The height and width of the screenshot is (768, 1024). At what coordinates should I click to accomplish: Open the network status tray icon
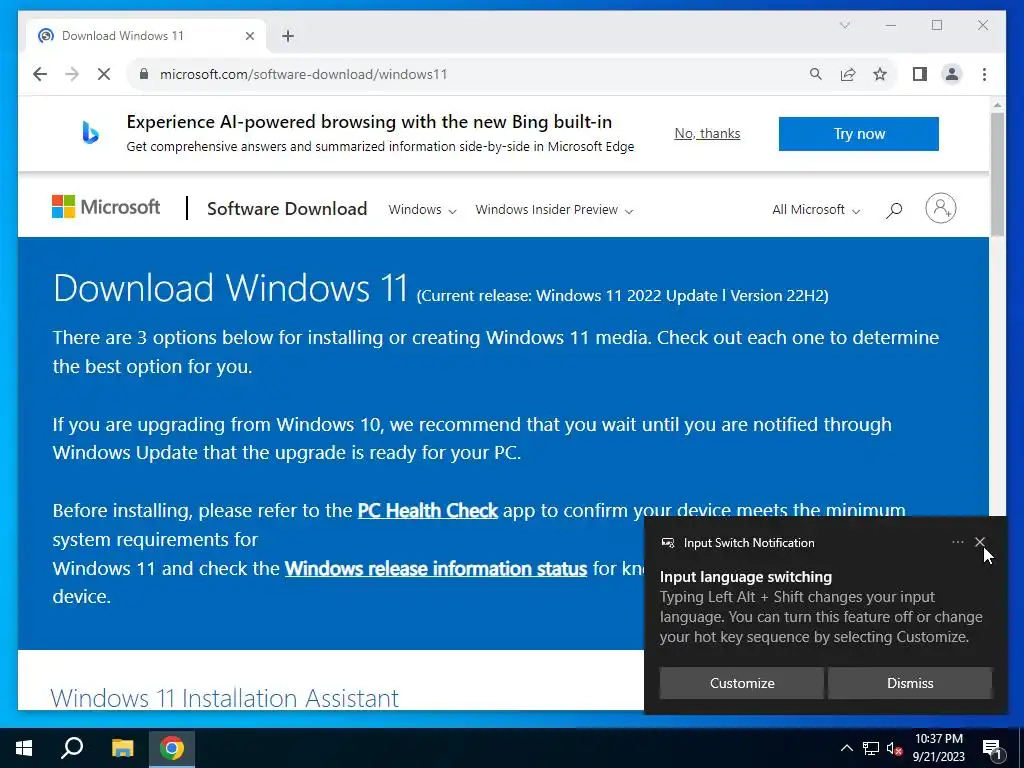[871, 748]
